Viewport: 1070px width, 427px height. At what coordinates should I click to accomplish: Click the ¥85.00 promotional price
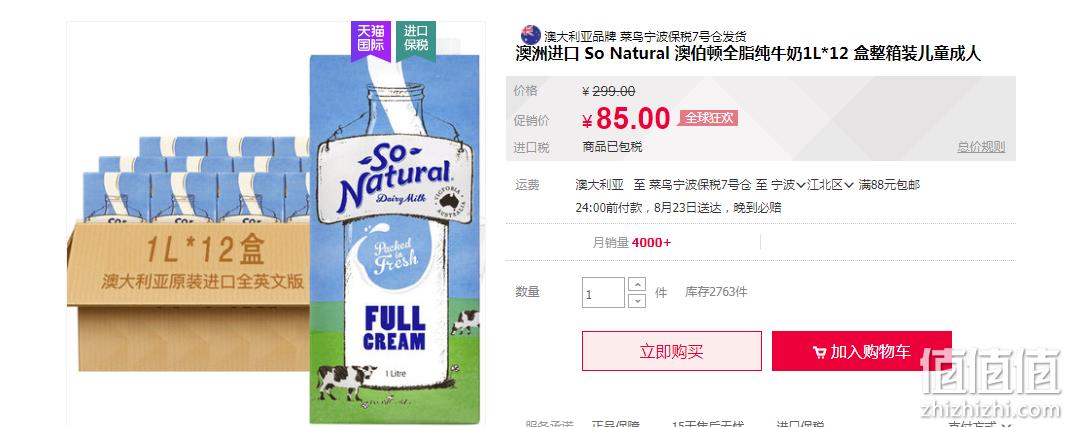click(x=626, y=119)
